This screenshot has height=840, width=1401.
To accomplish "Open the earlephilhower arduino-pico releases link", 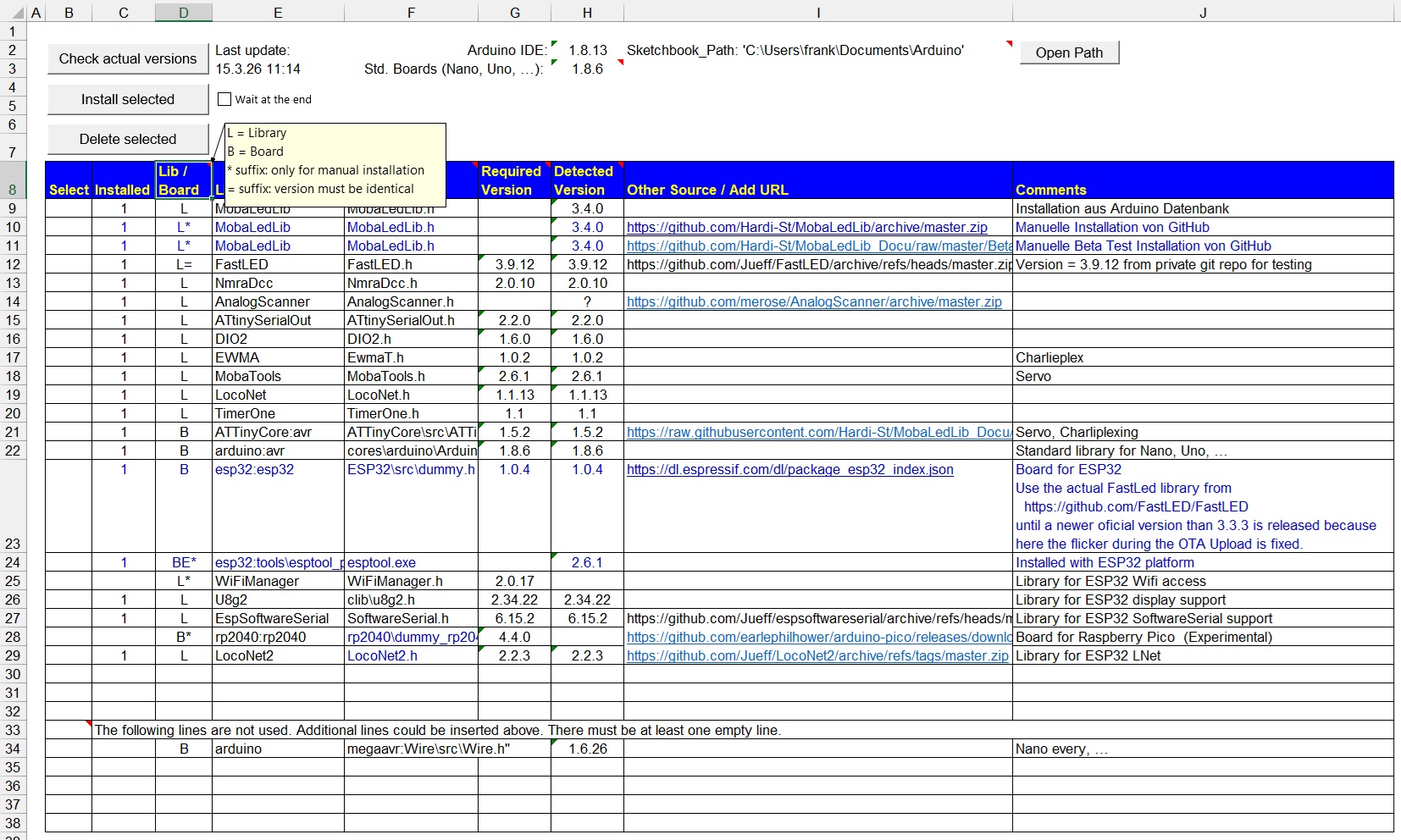I will point(818,637).
